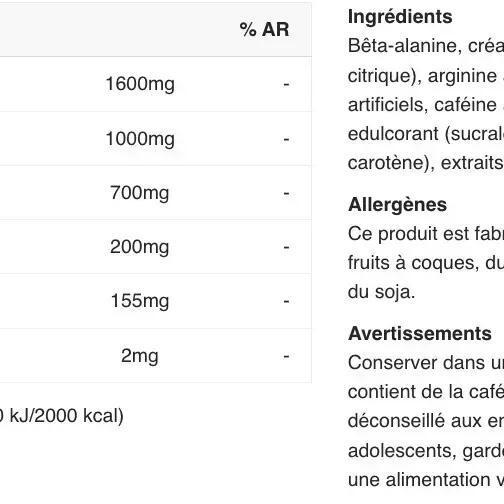
Task: Click the Avertissements heading
Action: 420,333
